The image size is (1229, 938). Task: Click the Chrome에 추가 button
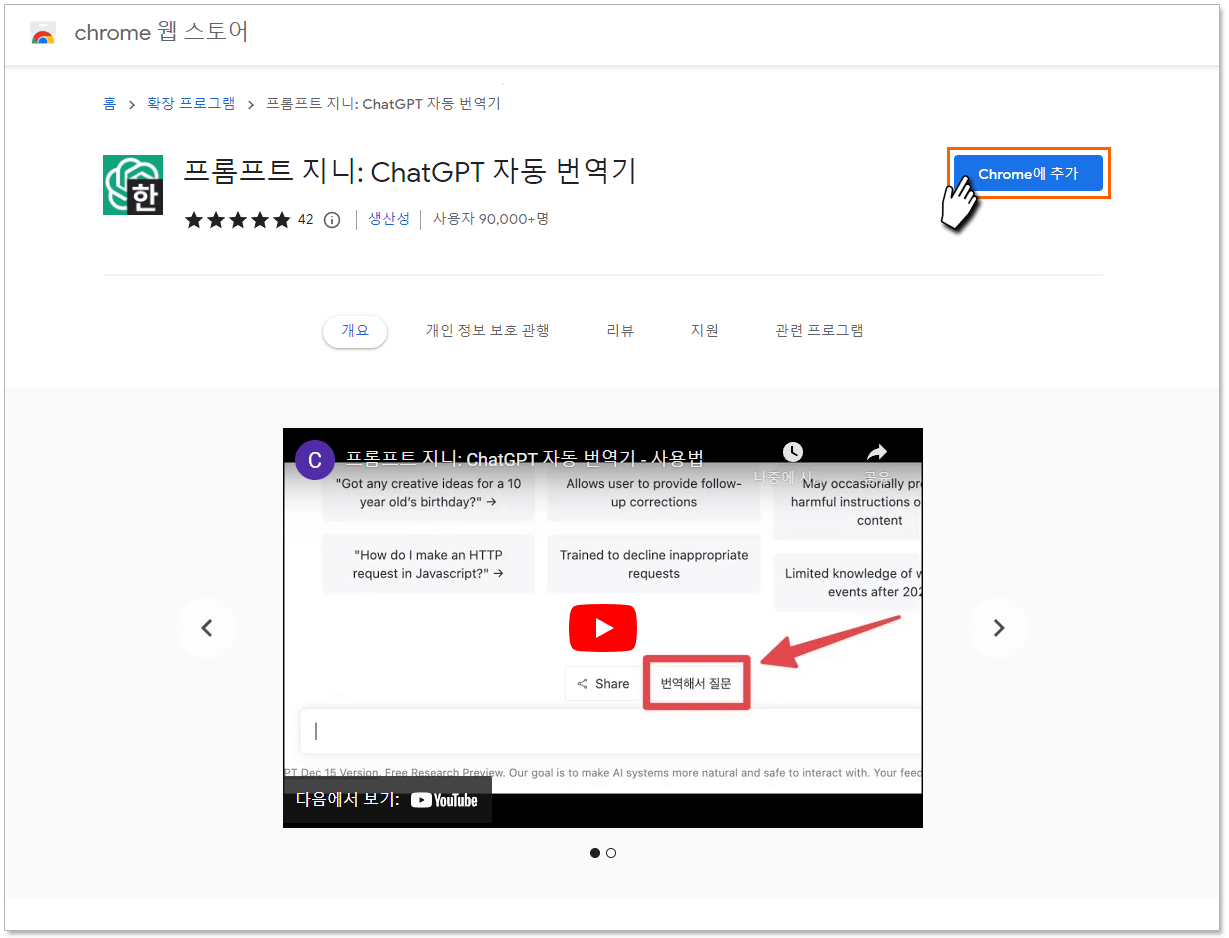tap(1028, 172)
